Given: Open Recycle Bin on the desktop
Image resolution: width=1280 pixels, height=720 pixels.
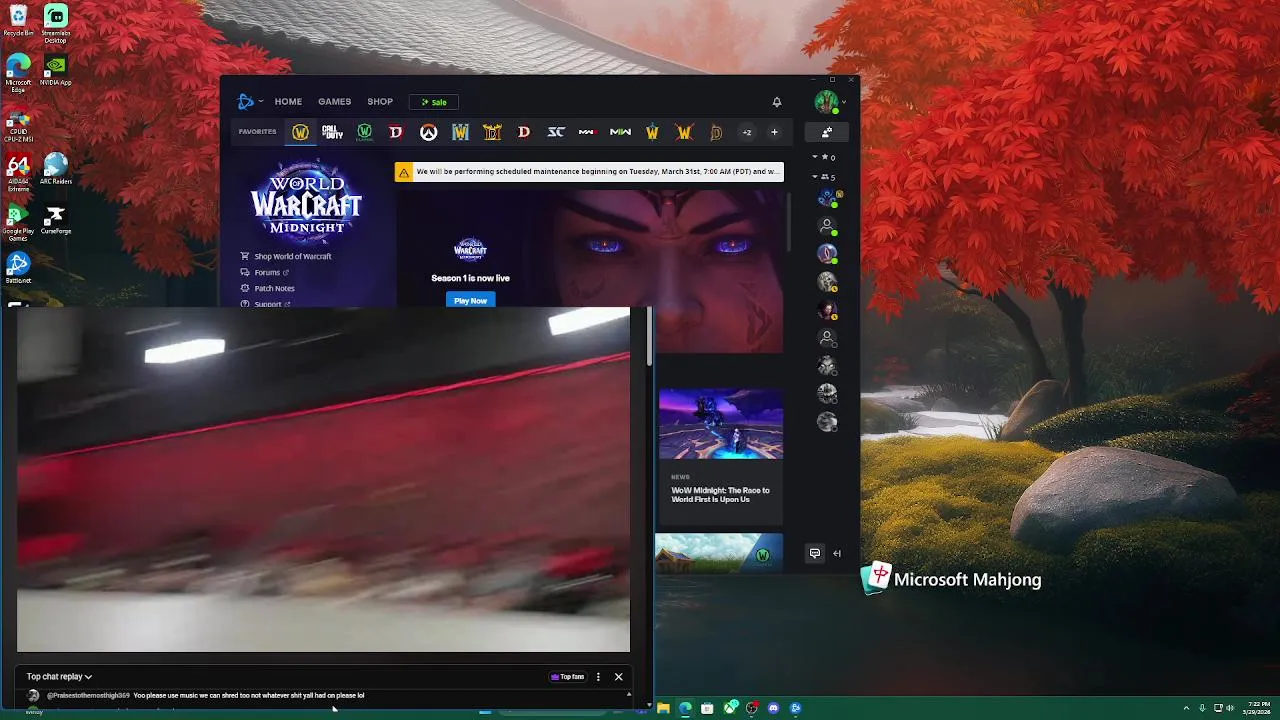Looking at the screenshot, I should tap(18, 20).
